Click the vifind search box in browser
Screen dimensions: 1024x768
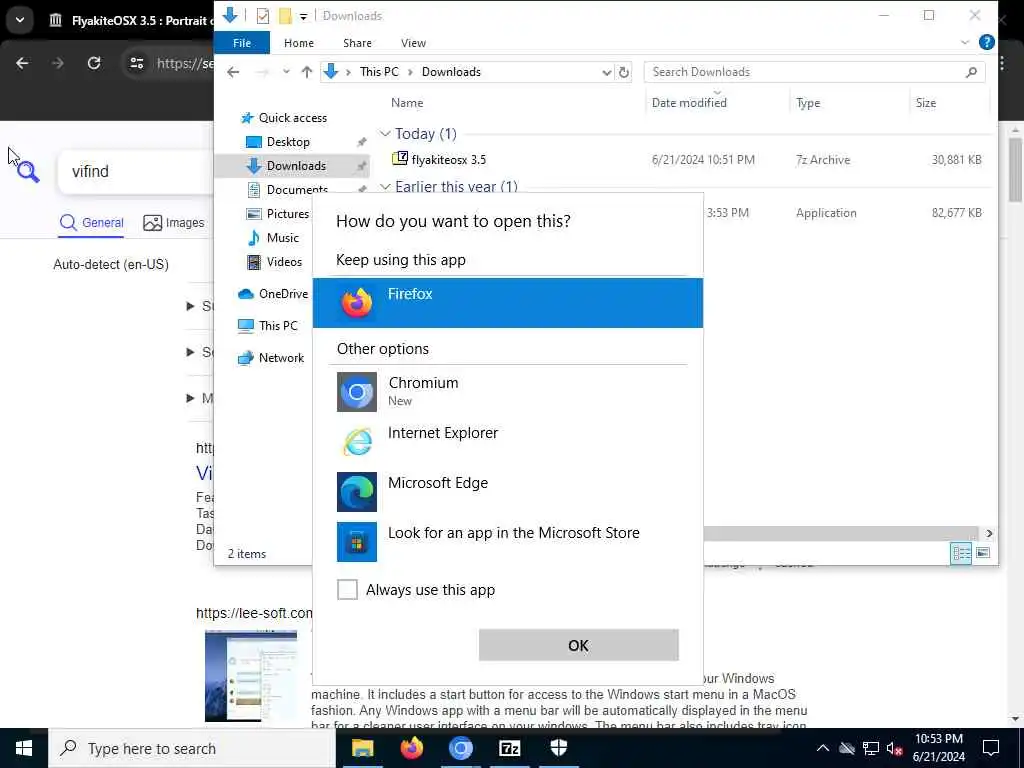(137, 172)
